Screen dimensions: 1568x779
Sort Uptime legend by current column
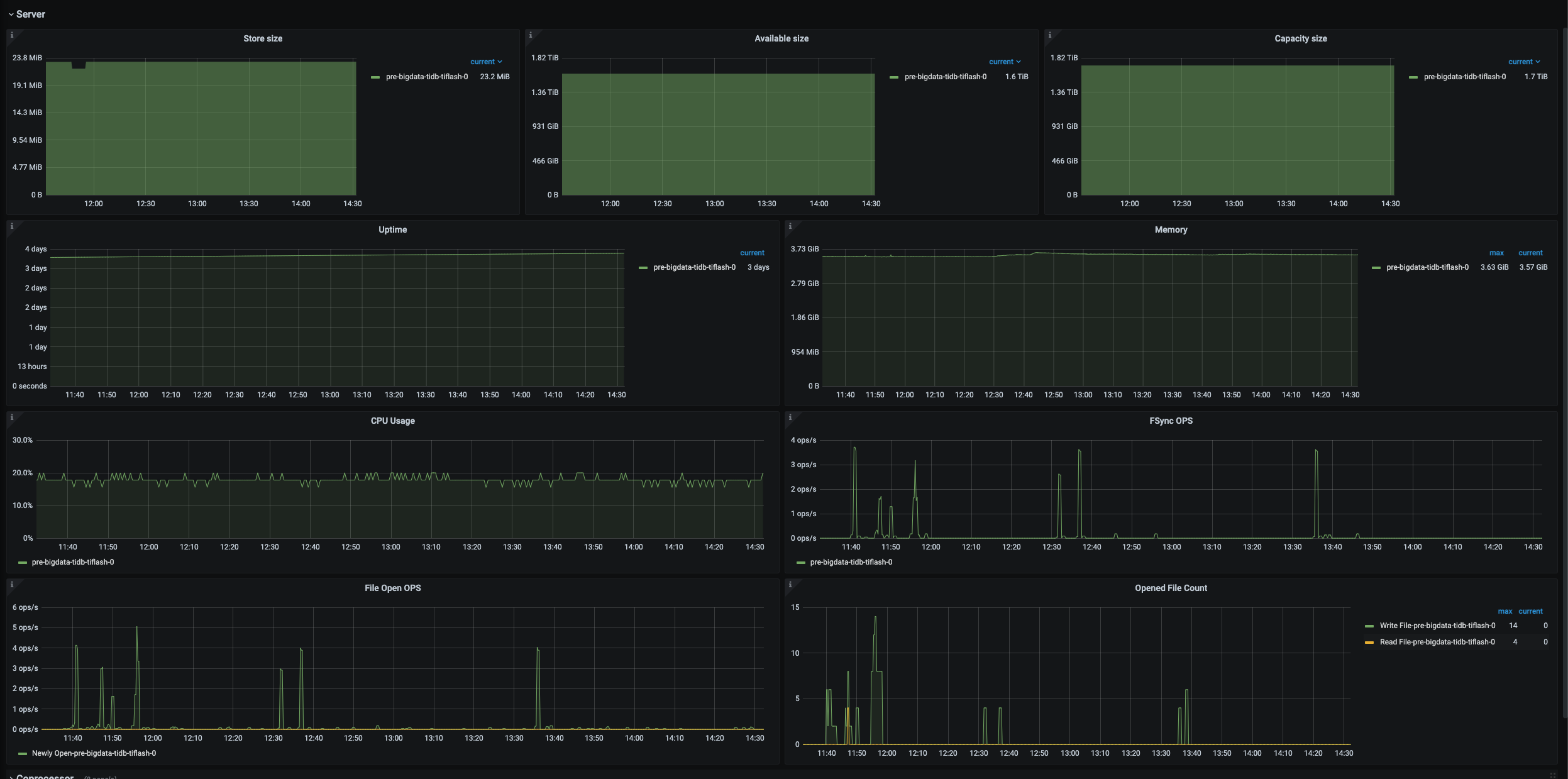click(752, 253)
